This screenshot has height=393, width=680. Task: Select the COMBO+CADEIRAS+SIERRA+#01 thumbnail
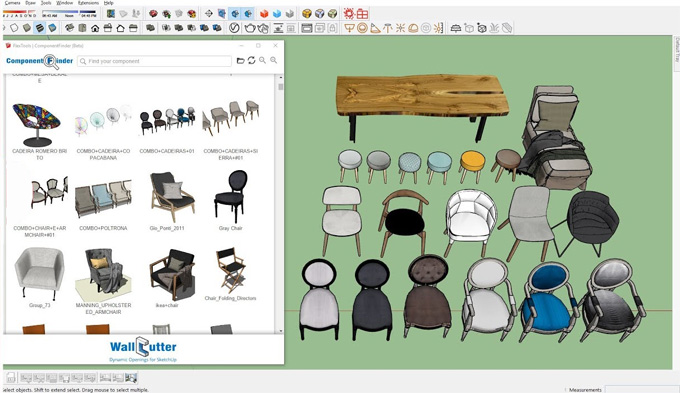(231, 117)
